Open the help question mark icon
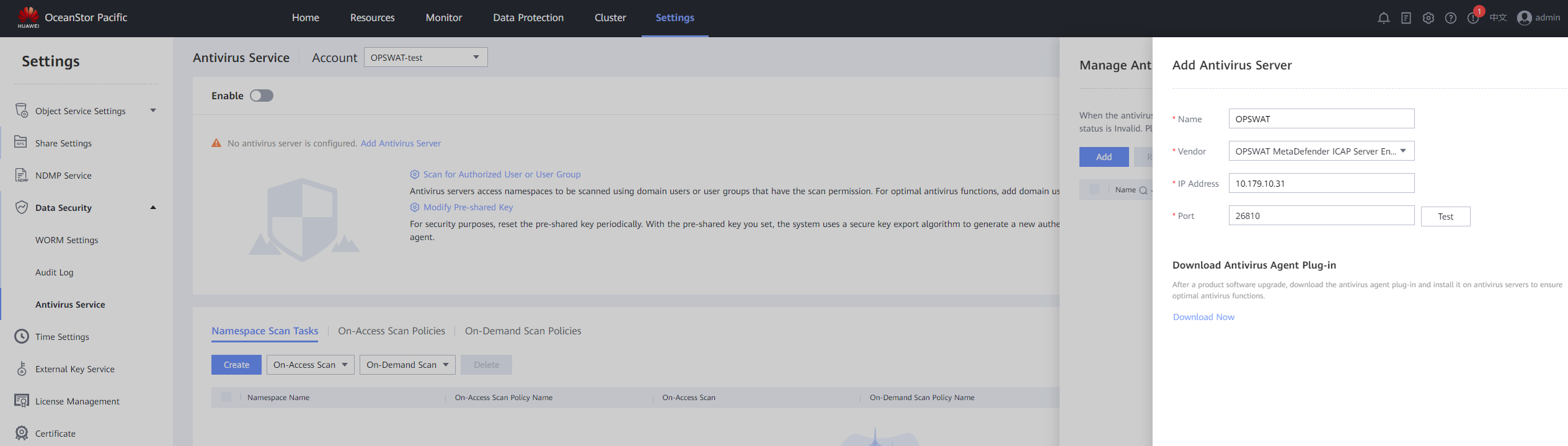Image resolution: width=1568 pixels, height=446 pixels. pos(1450,18)
